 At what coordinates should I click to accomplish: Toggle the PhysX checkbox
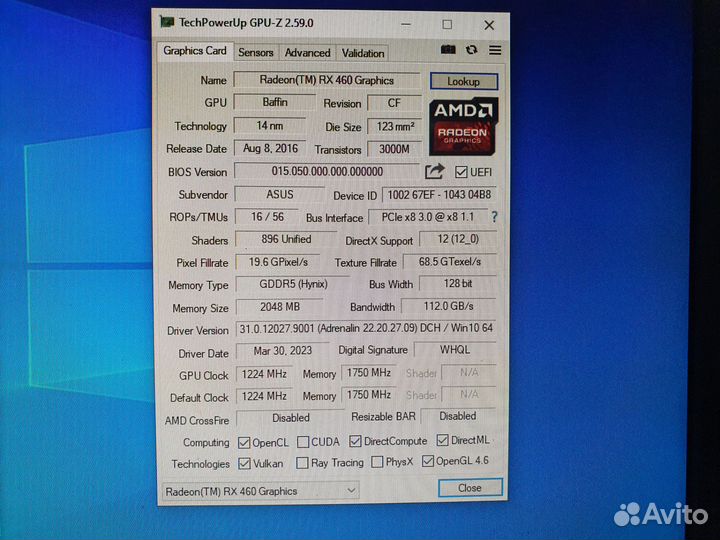[377, 461]
